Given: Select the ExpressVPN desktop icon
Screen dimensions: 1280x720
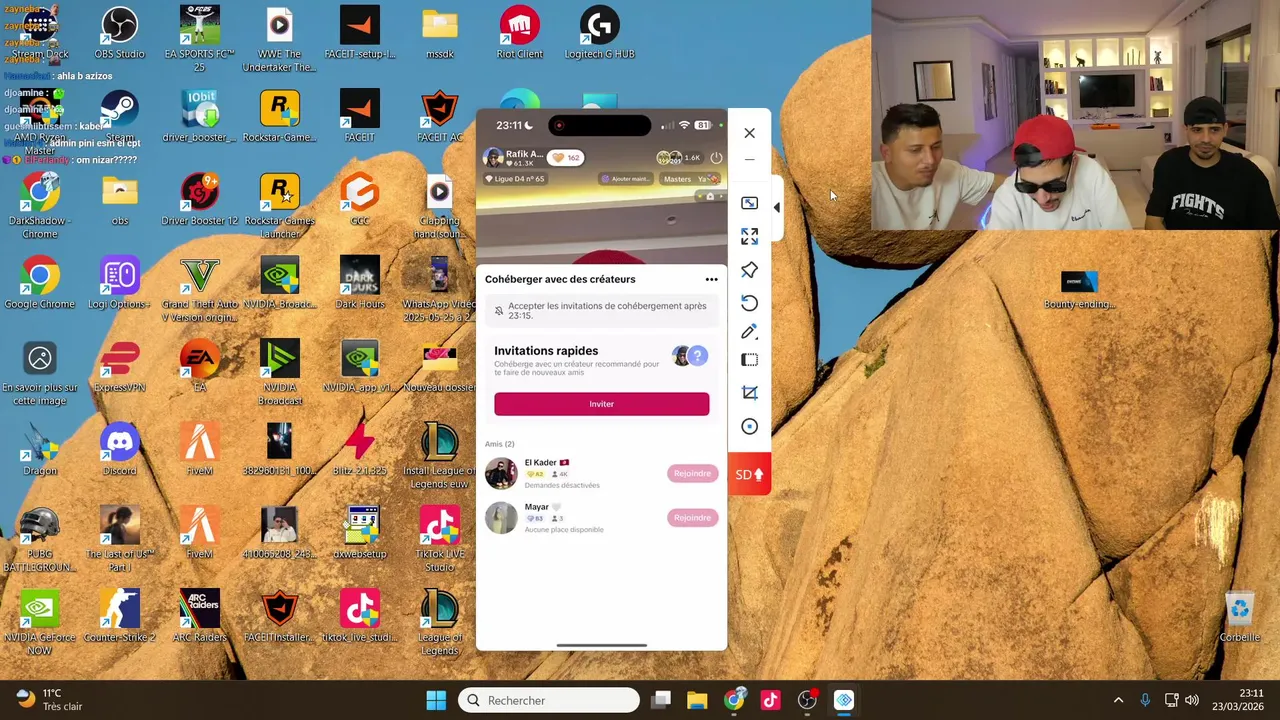Looking at the screenshot, I should coord(119,367).
